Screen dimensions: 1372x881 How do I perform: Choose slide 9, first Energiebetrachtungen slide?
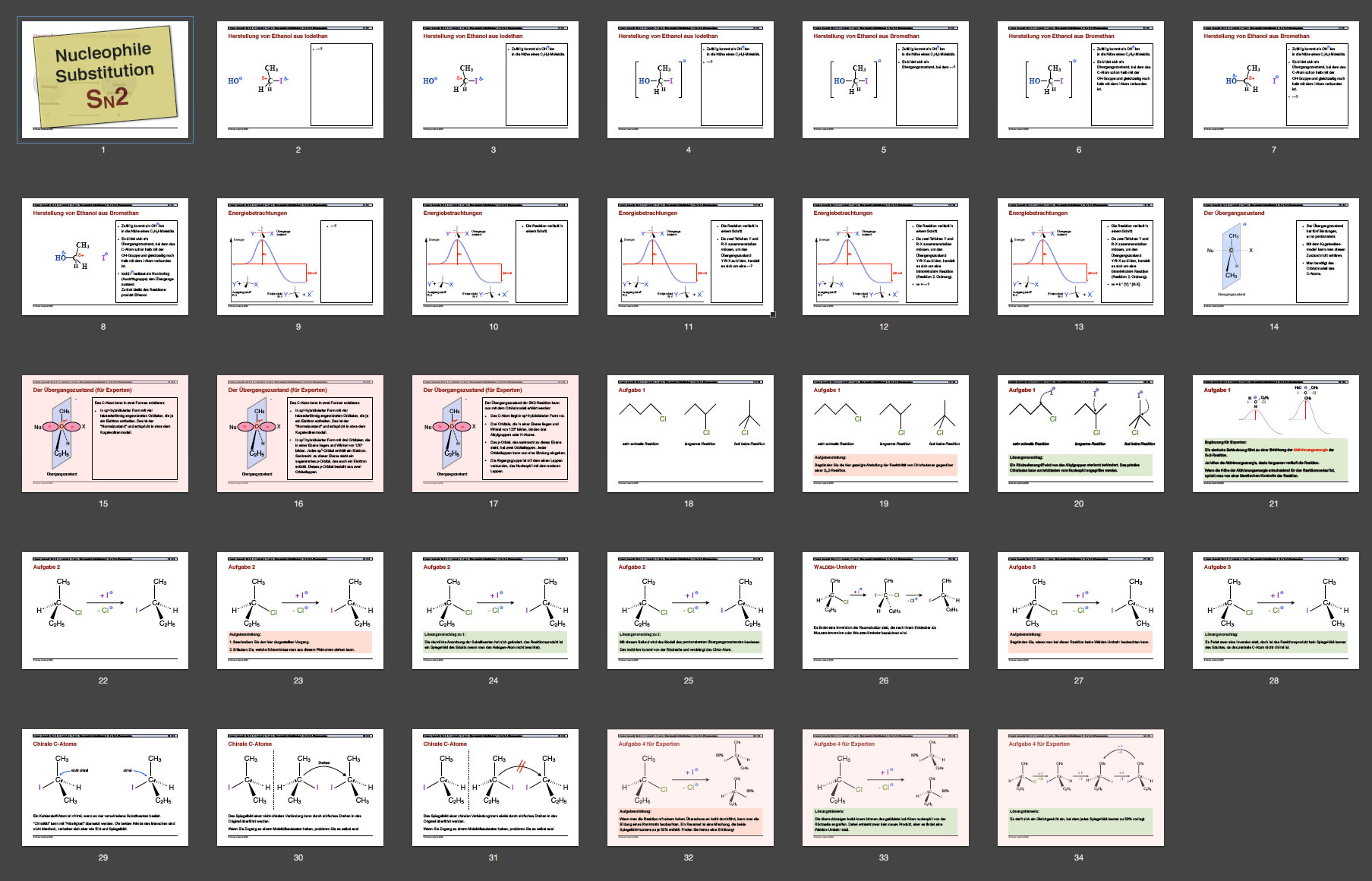[x=300, y=257]
